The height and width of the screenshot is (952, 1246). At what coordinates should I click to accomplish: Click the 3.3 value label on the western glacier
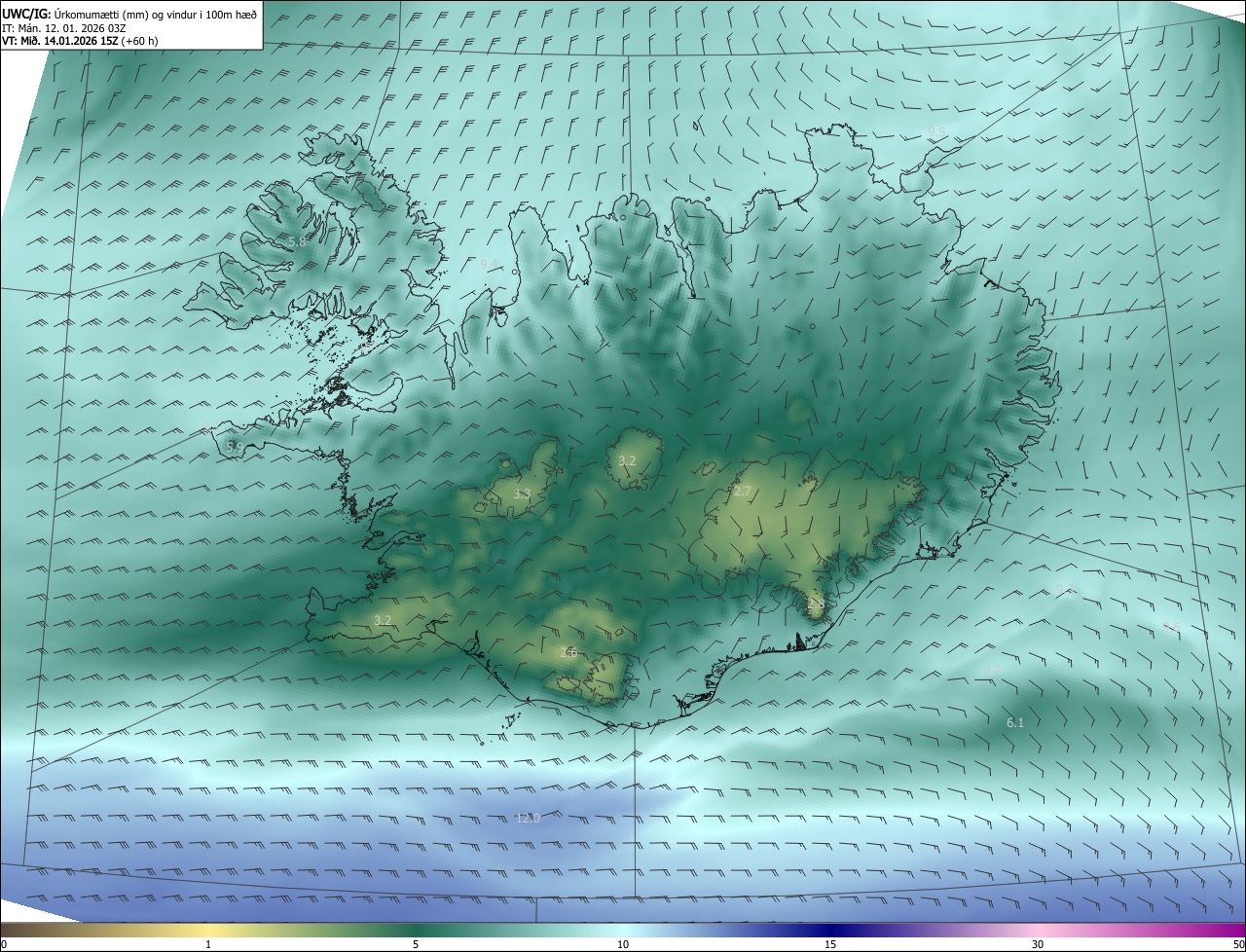click(x=522, y=494)
